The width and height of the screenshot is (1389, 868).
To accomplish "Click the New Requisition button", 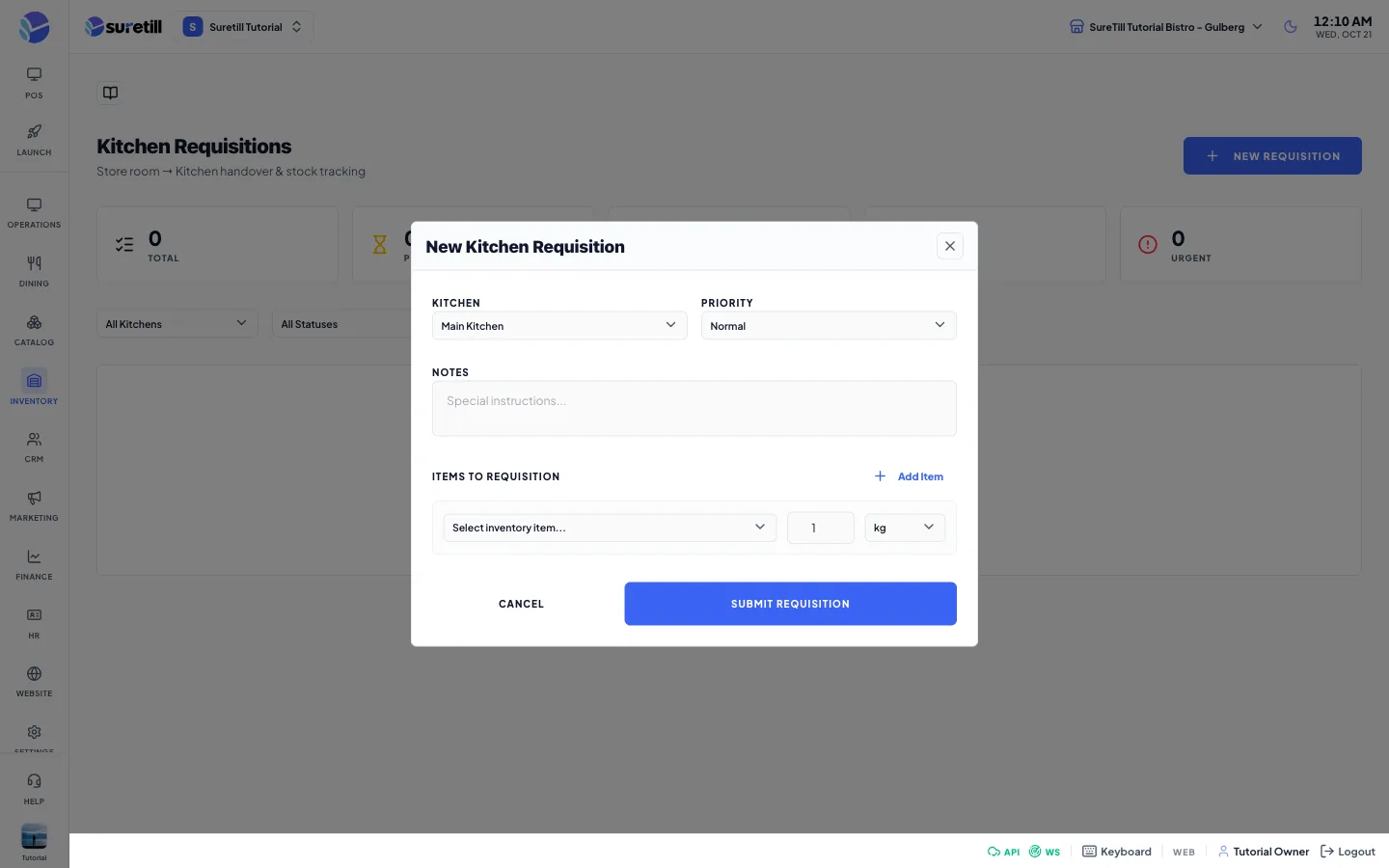I will (x=1272, y=156).
